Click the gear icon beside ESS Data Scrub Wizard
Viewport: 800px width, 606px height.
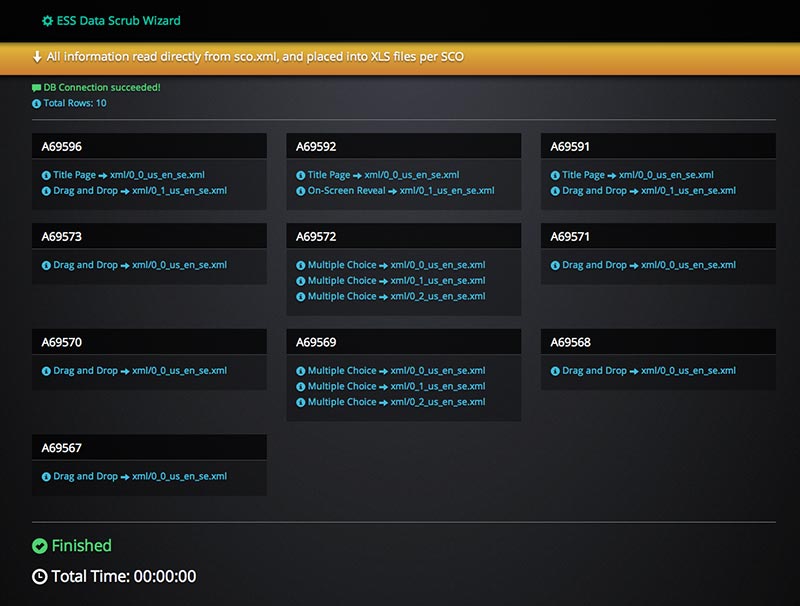(47, 20)
